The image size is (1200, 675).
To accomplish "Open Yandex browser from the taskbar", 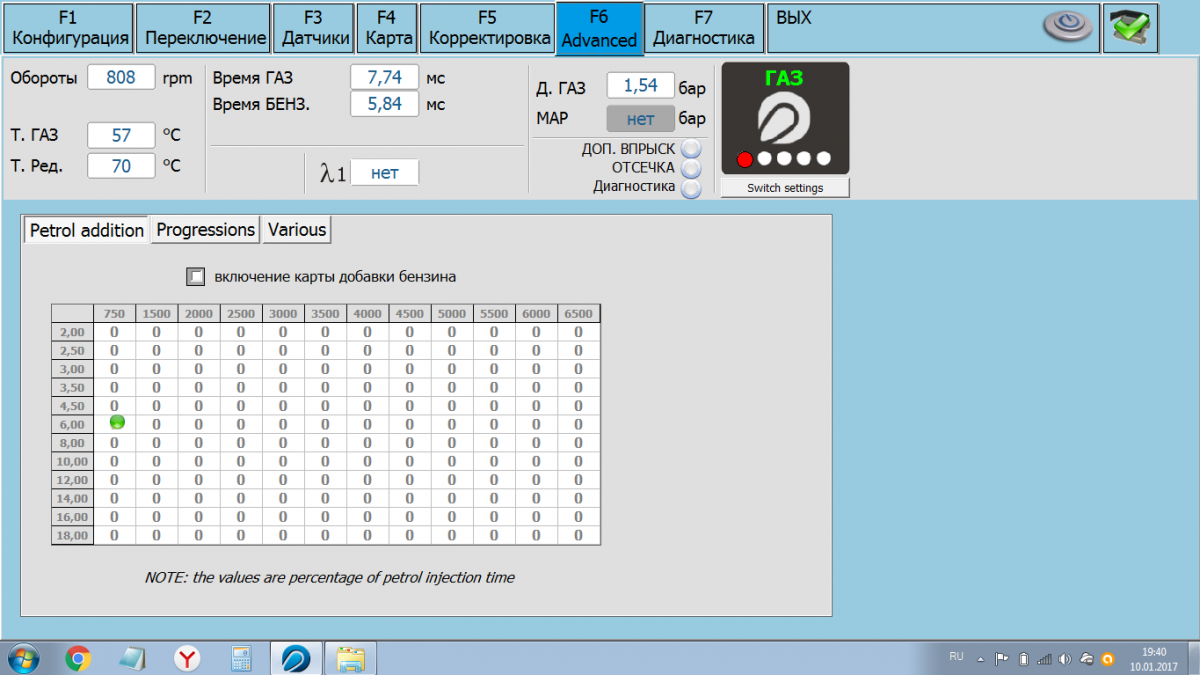I will pyautogui.click(x=186, y=658).
